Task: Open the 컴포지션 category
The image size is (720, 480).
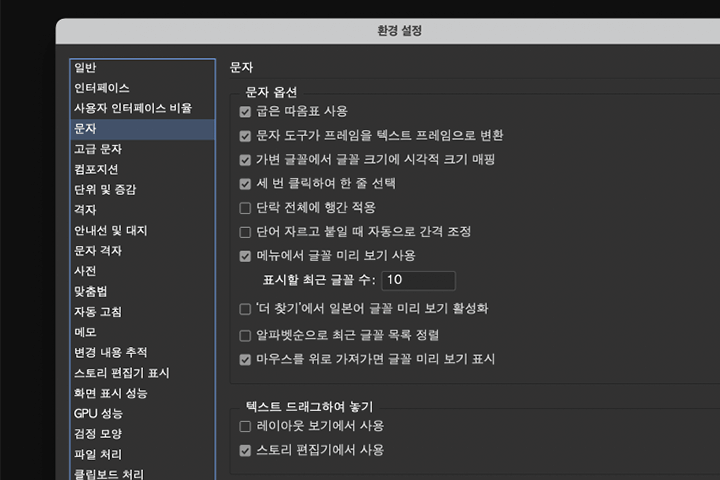Action: click(x=142, y=169)
